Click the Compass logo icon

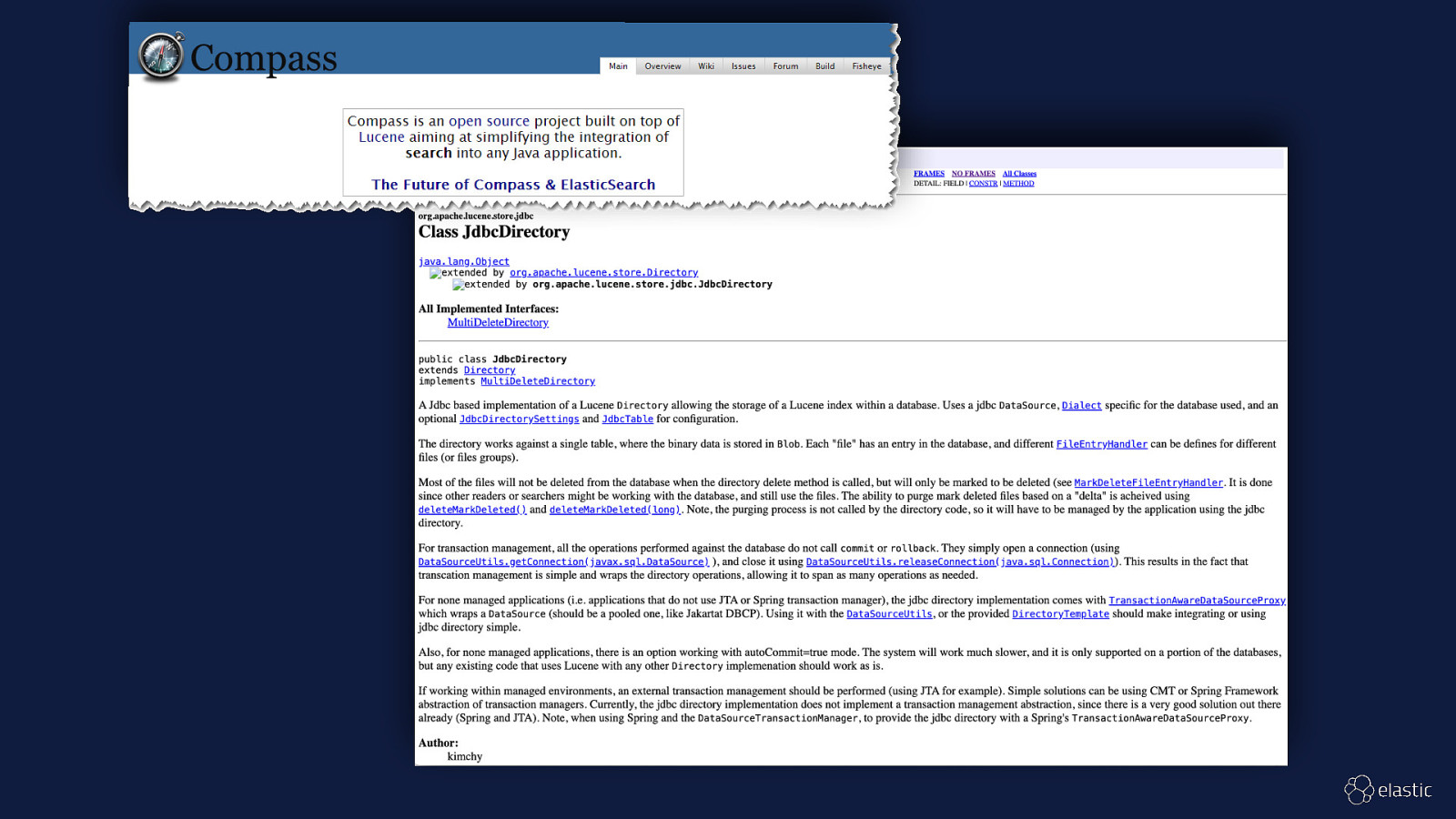(x=161, y=56)
